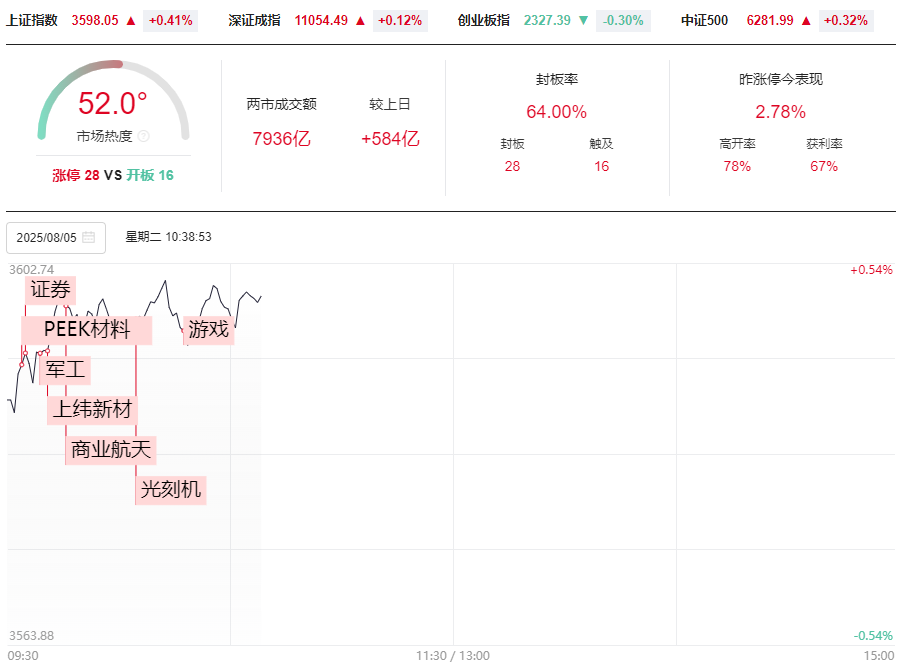This screenshot has width=900, height=671.
Task: Click the 上证指数 +0.41% change badge
Action: pos(170,21)
